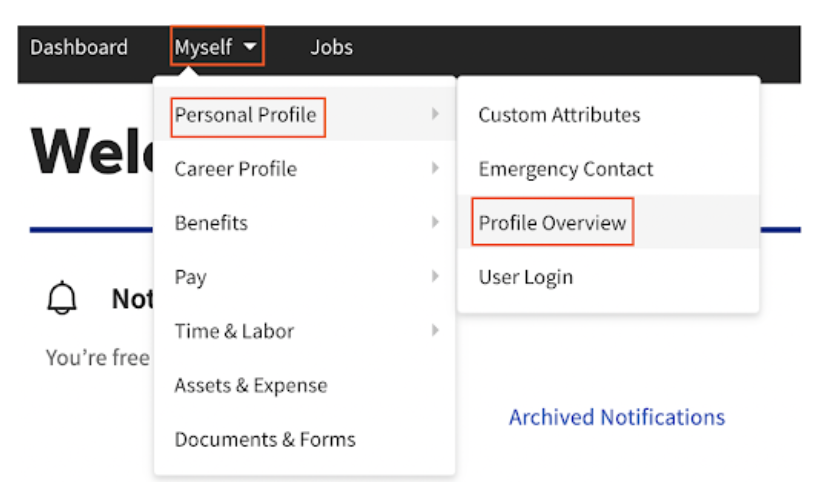Select Career Profile menu item
The height and width of the screenshot is (496, 822).
[235, 169]
